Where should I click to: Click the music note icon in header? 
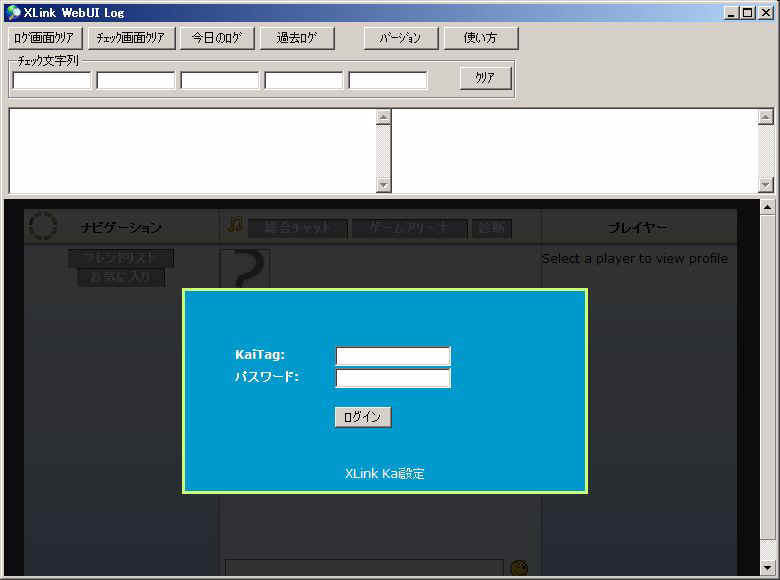235,225
